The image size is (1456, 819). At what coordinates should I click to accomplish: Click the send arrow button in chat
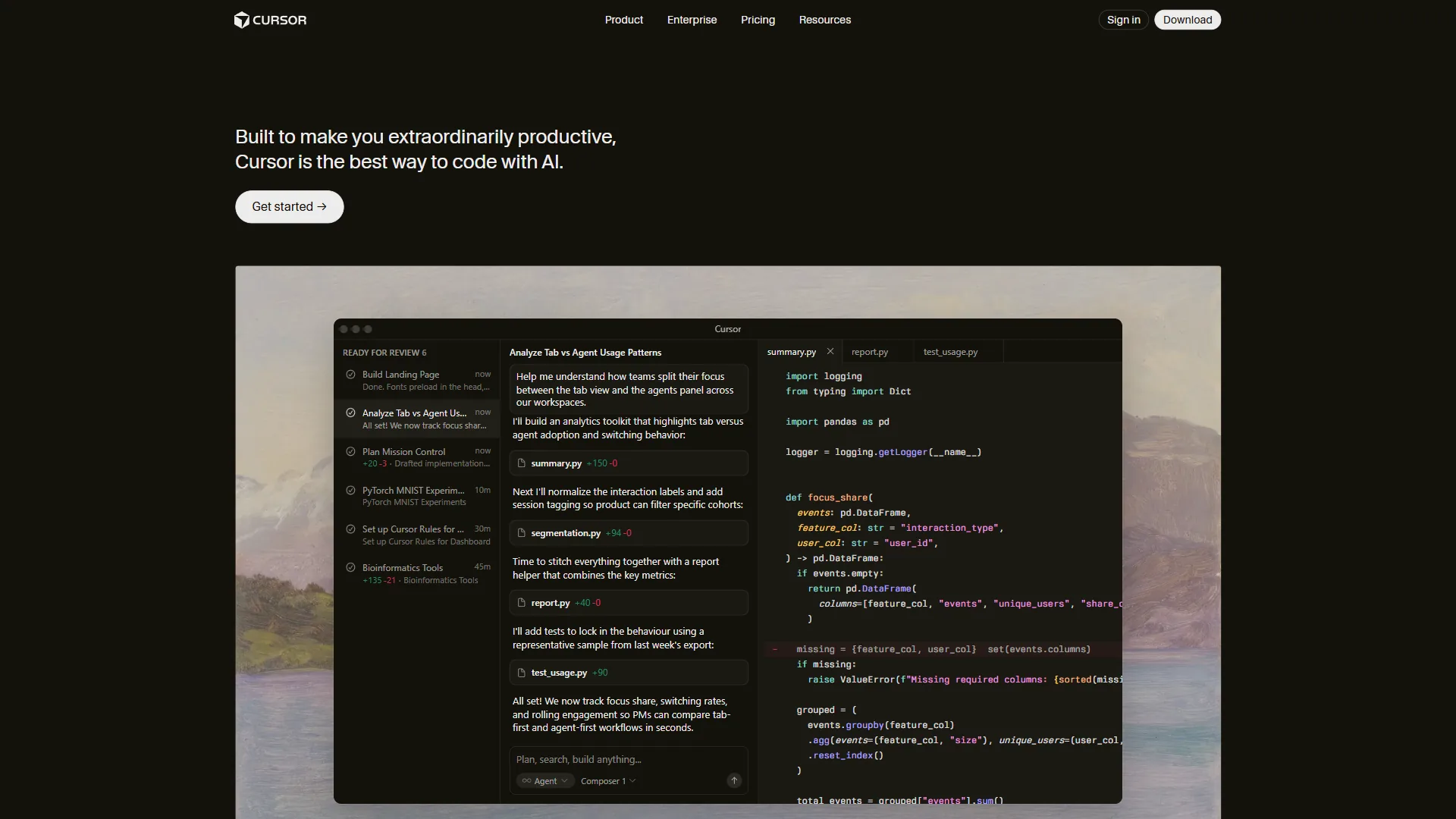[x=734, y=780]
